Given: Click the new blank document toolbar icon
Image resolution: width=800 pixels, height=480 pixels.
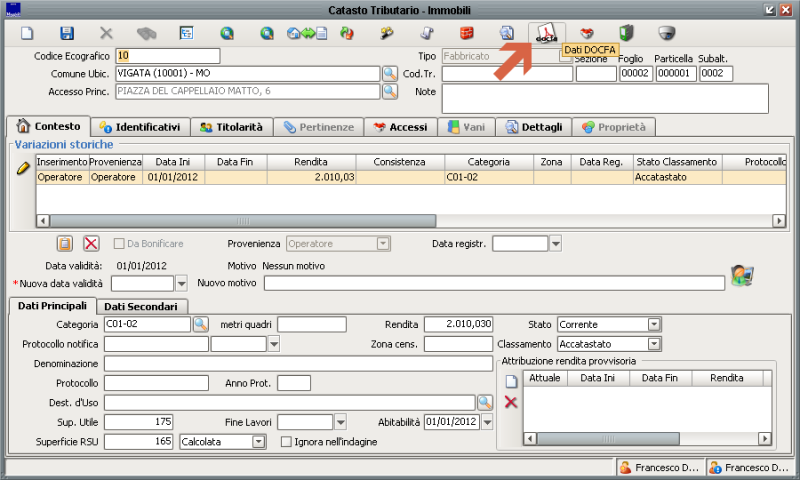Looking at the screenshot, I should point(28,33).
